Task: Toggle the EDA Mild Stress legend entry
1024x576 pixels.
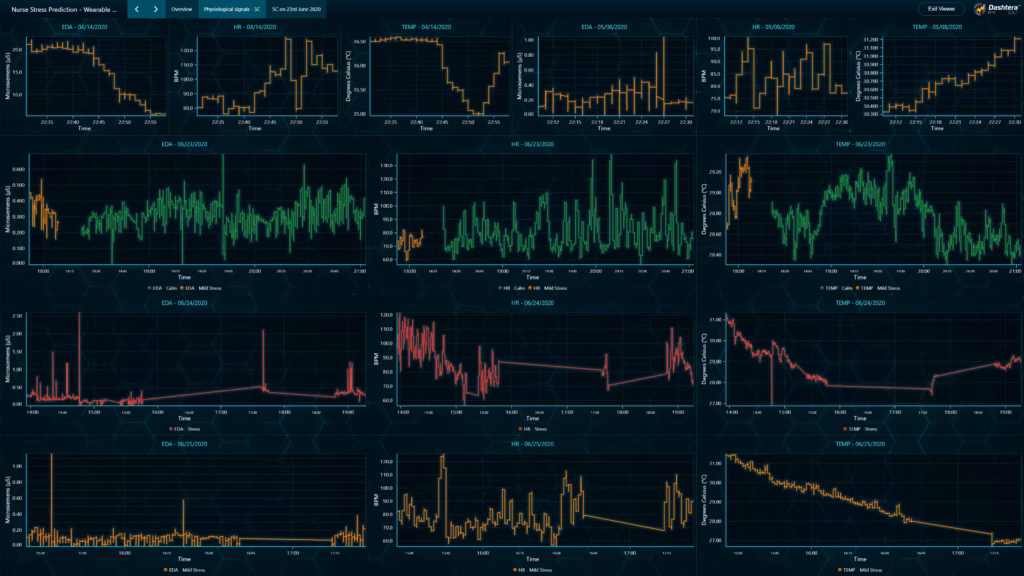Action: coord(164,568)
